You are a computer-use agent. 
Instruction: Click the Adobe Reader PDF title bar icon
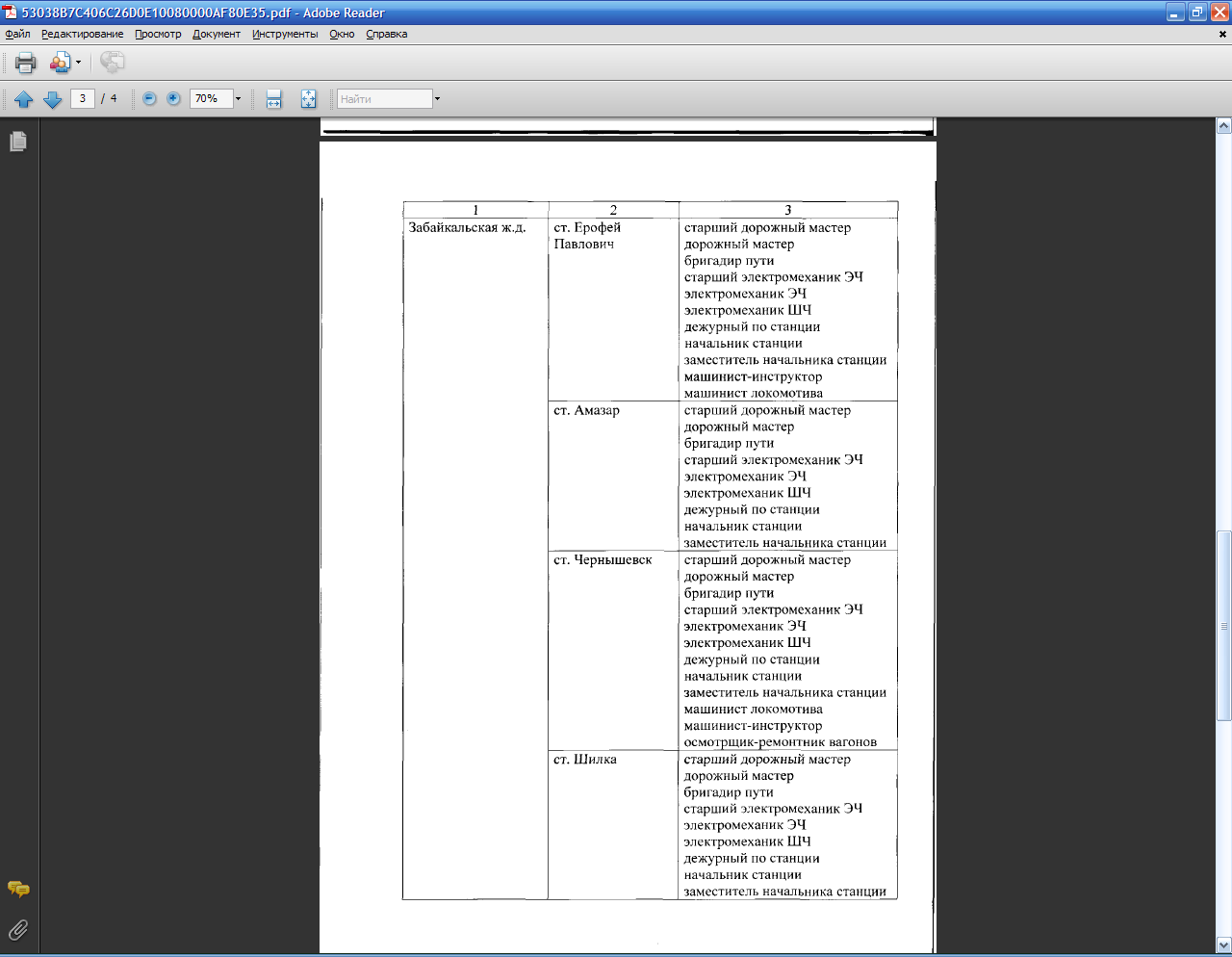[11, 13]
